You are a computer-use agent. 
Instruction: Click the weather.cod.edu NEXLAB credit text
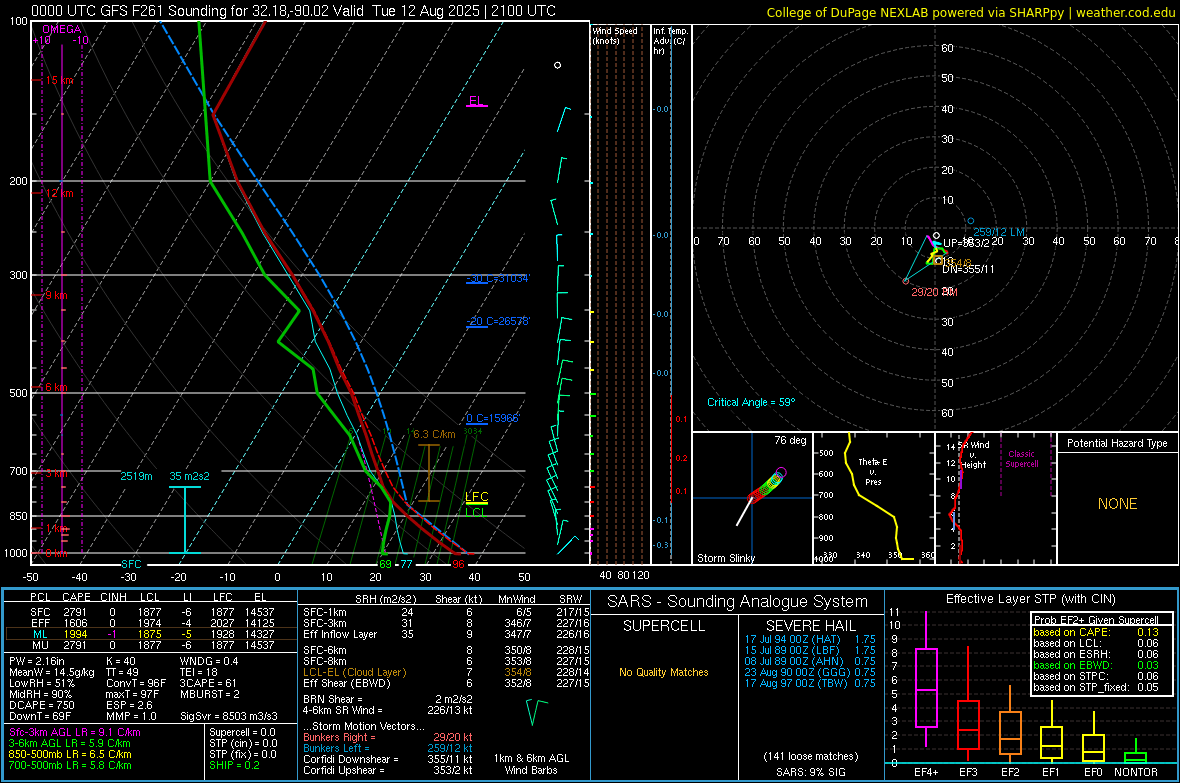[971, 12]
